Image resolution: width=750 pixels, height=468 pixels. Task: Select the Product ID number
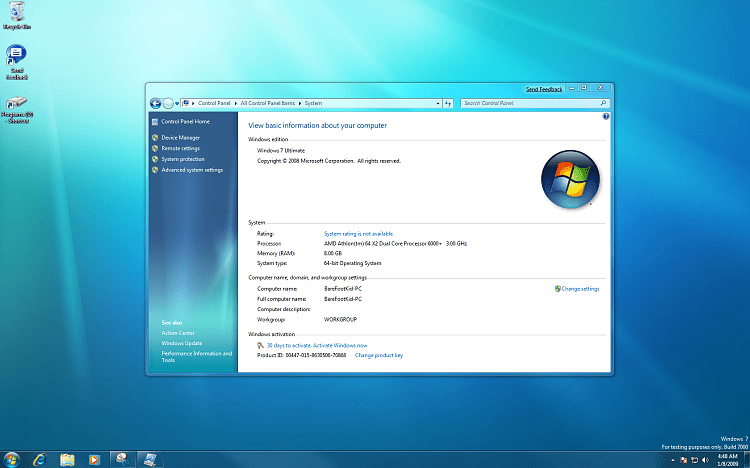coord(316,356)
